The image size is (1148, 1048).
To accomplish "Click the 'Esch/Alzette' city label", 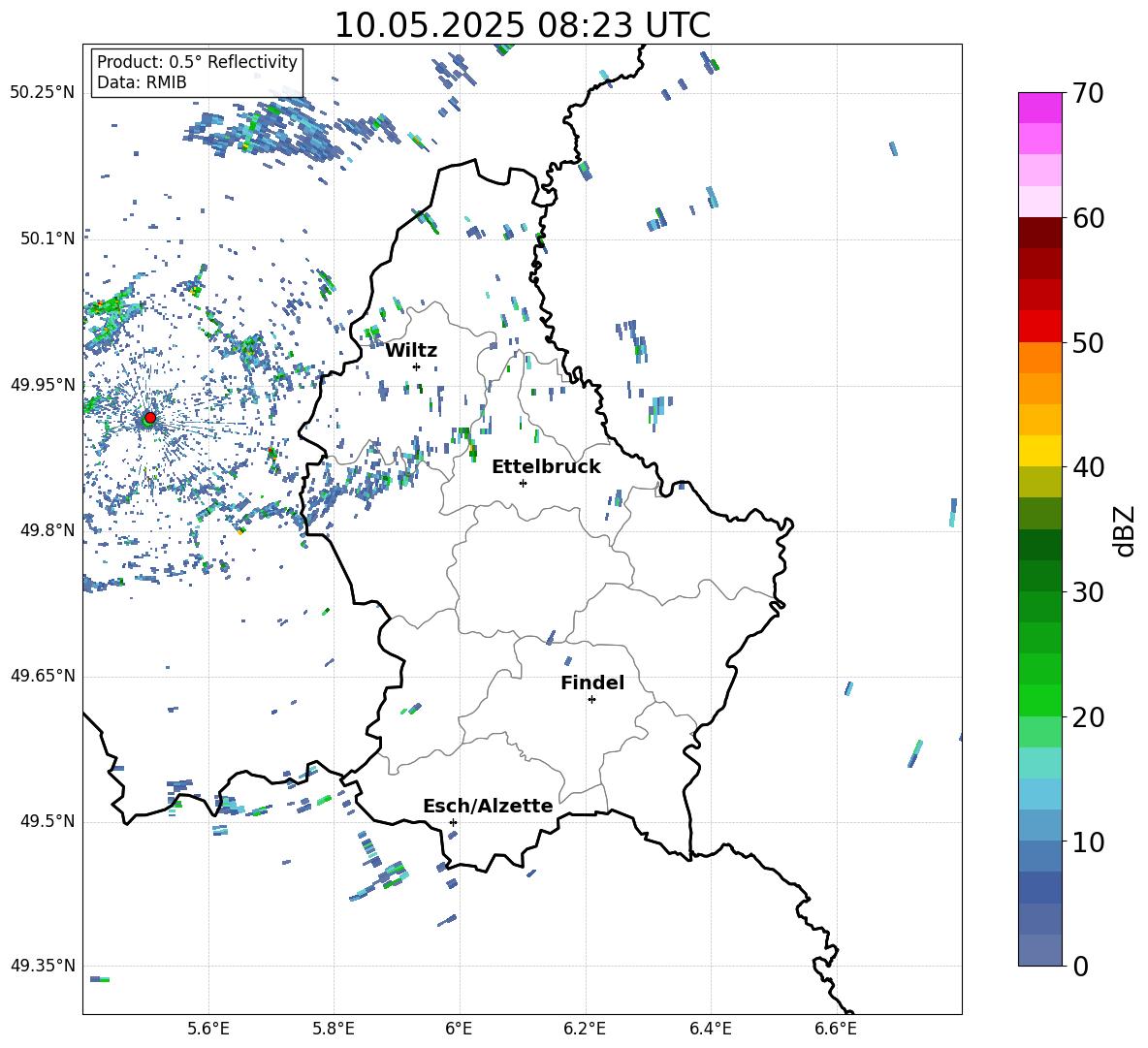I will click(x=488, y=806).
